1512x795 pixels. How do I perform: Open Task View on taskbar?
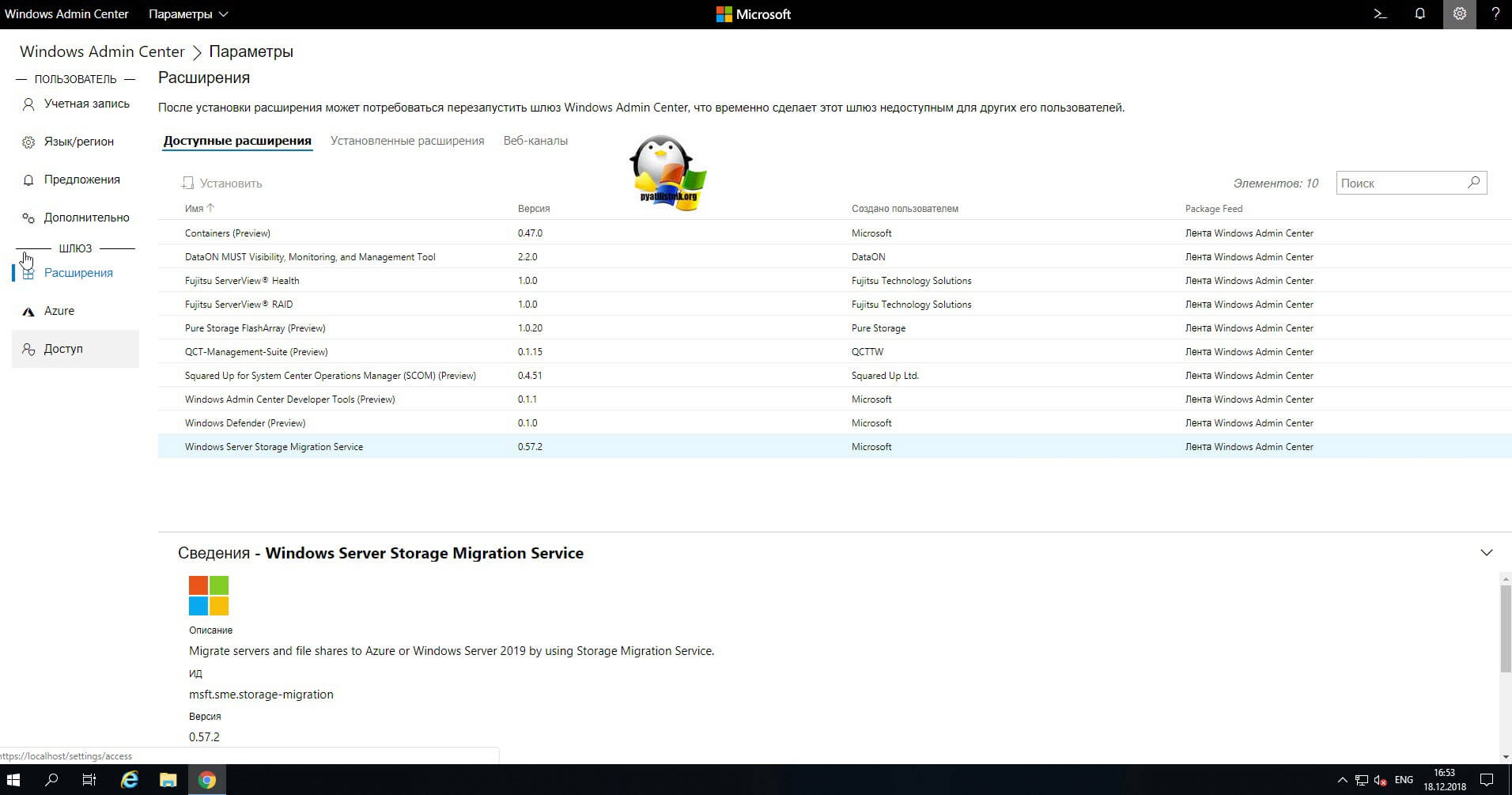pyautogui.click(x=89, y=780)
